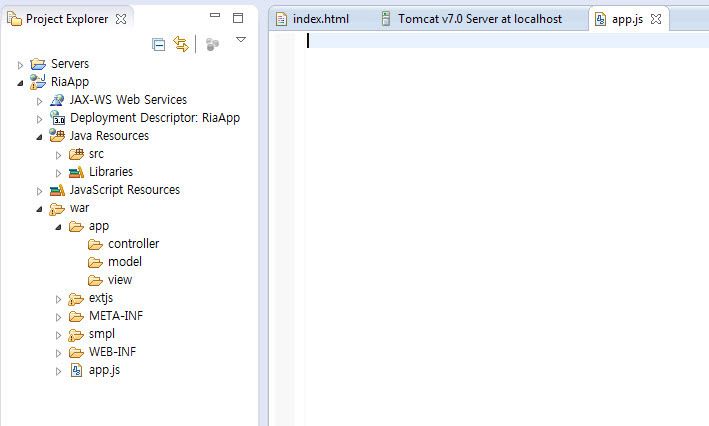Expand Deployment Descriptor: RiaApp node

coord(39,119)
